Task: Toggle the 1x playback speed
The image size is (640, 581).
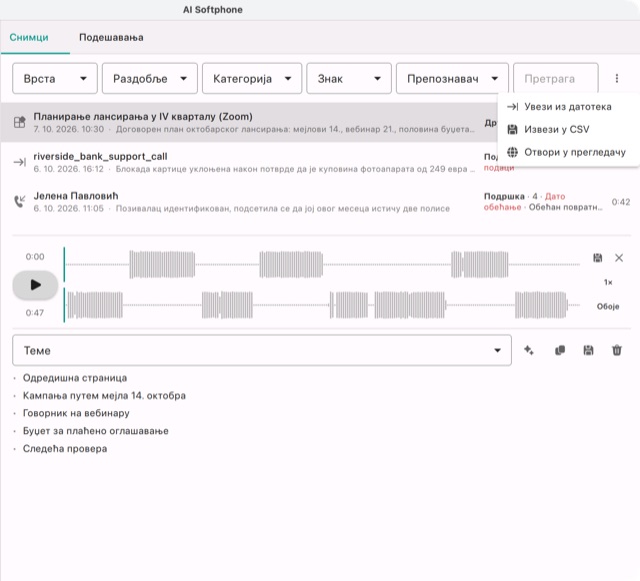Action: click(608, 282)
